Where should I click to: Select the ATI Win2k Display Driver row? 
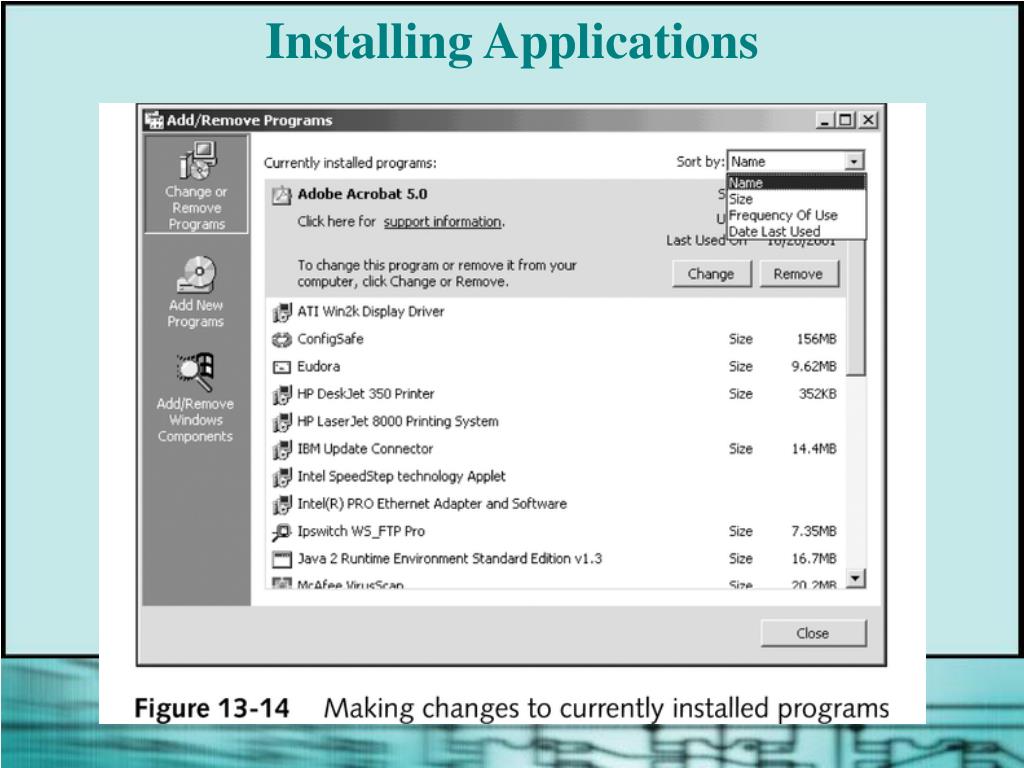pyautogui.click(x=556, y=312)
